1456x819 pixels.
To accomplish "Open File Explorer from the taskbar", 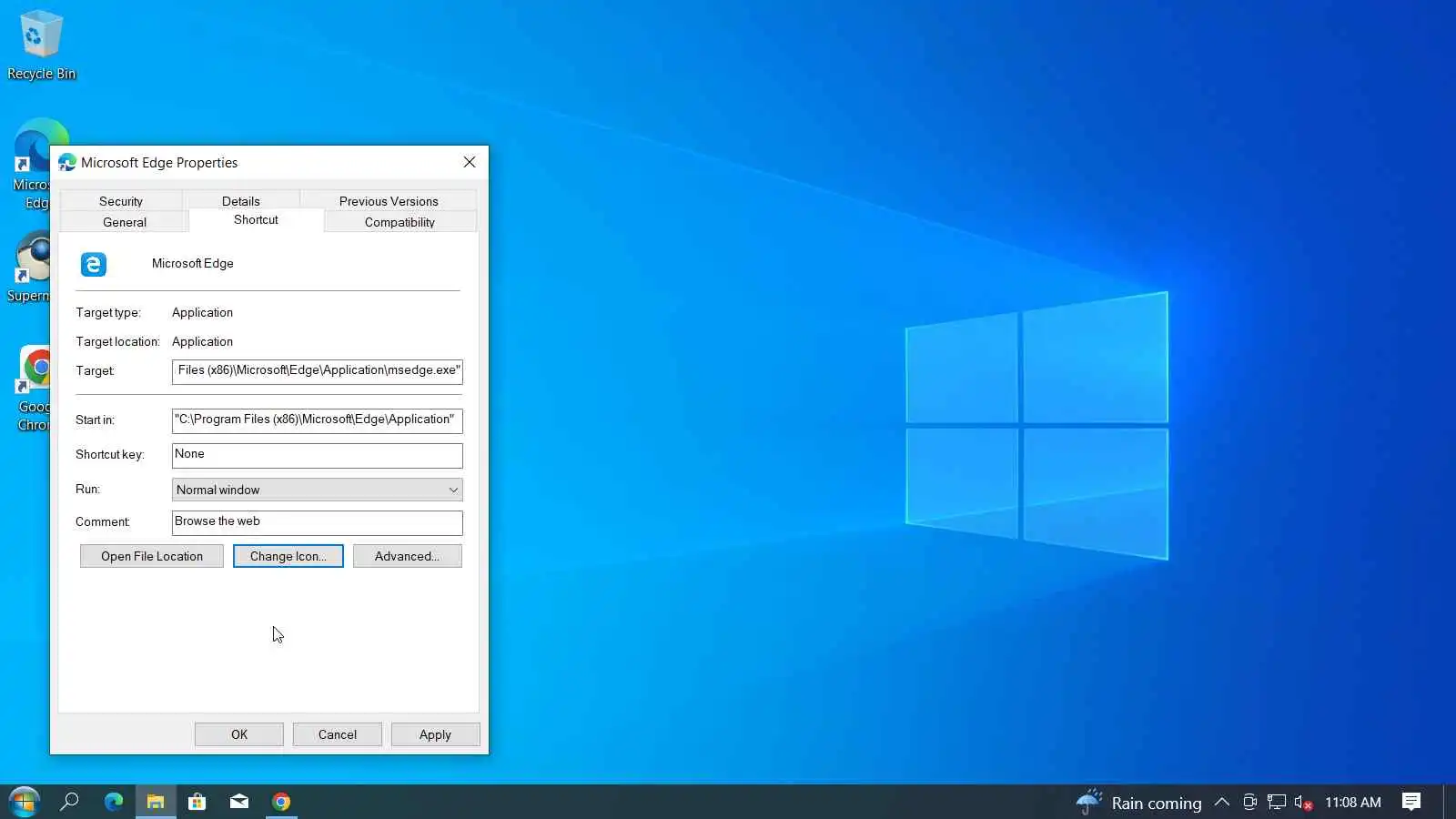I will pyautogui.click(x=156, y=802).
